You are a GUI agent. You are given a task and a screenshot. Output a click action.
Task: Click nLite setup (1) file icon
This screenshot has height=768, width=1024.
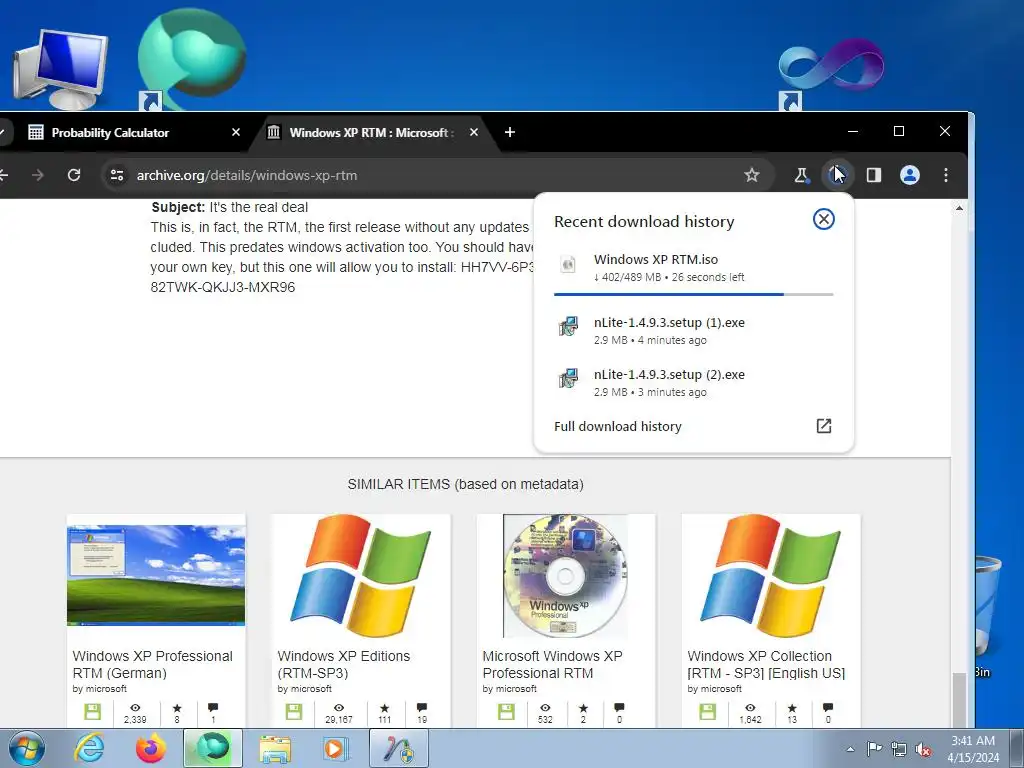568,326
